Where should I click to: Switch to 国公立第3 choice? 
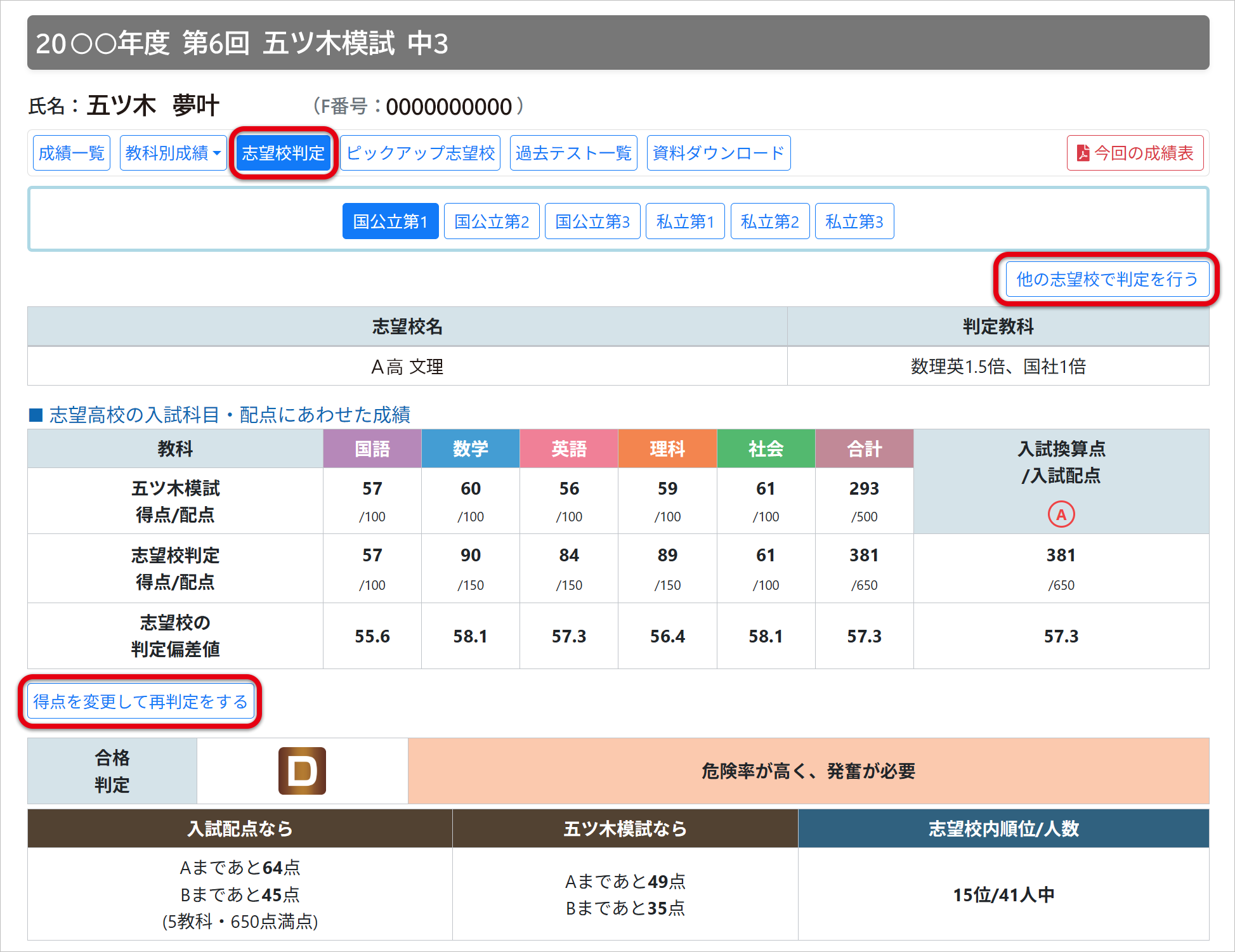coord(592,221)
